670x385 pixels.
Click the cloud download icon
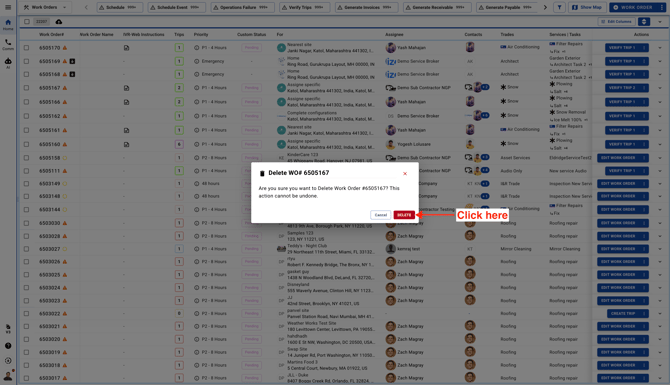[59, 21]
